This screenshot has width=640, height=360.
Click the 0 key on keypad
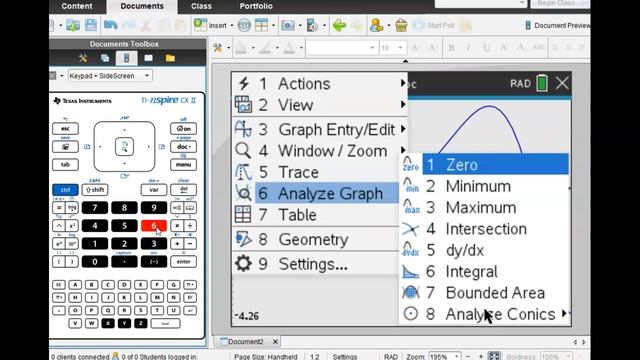[95, 262]
